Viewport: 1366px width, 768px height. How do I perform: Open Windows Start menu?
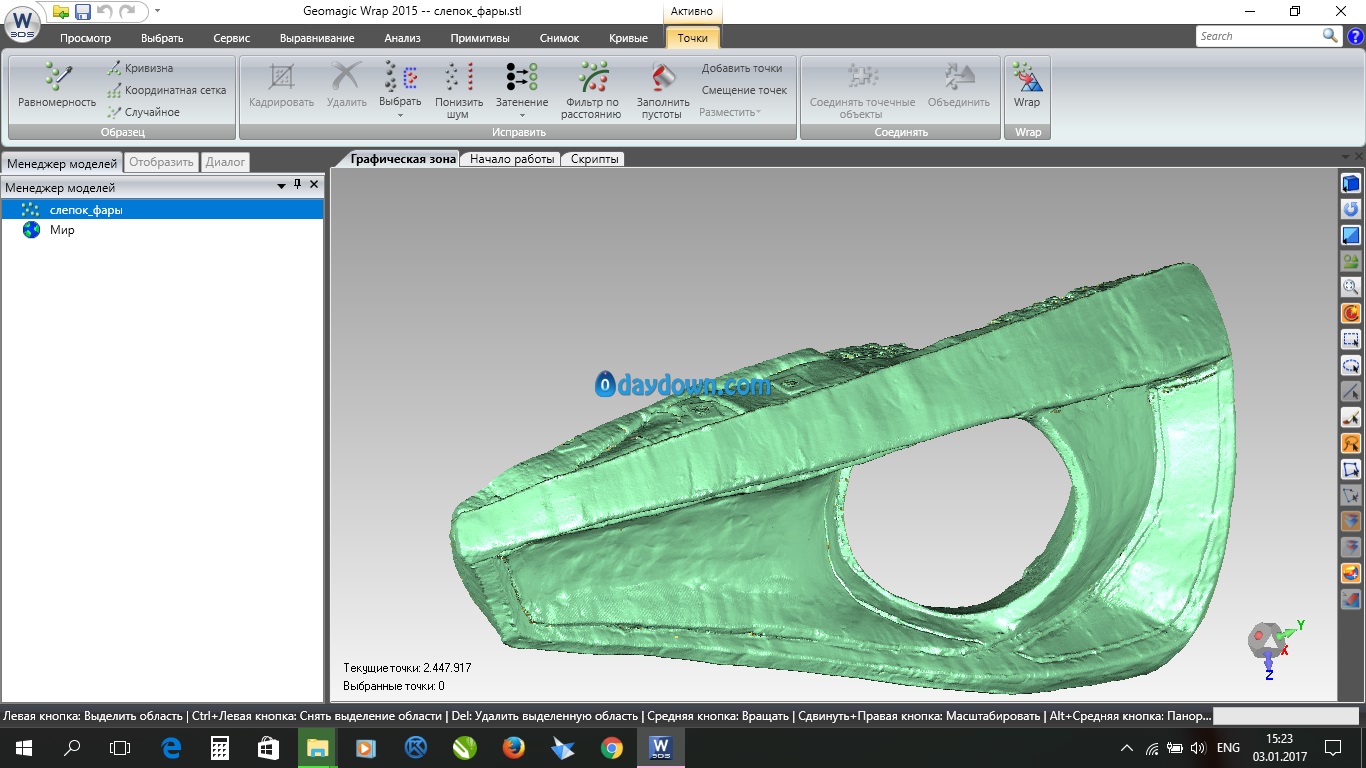pos(24,747)
